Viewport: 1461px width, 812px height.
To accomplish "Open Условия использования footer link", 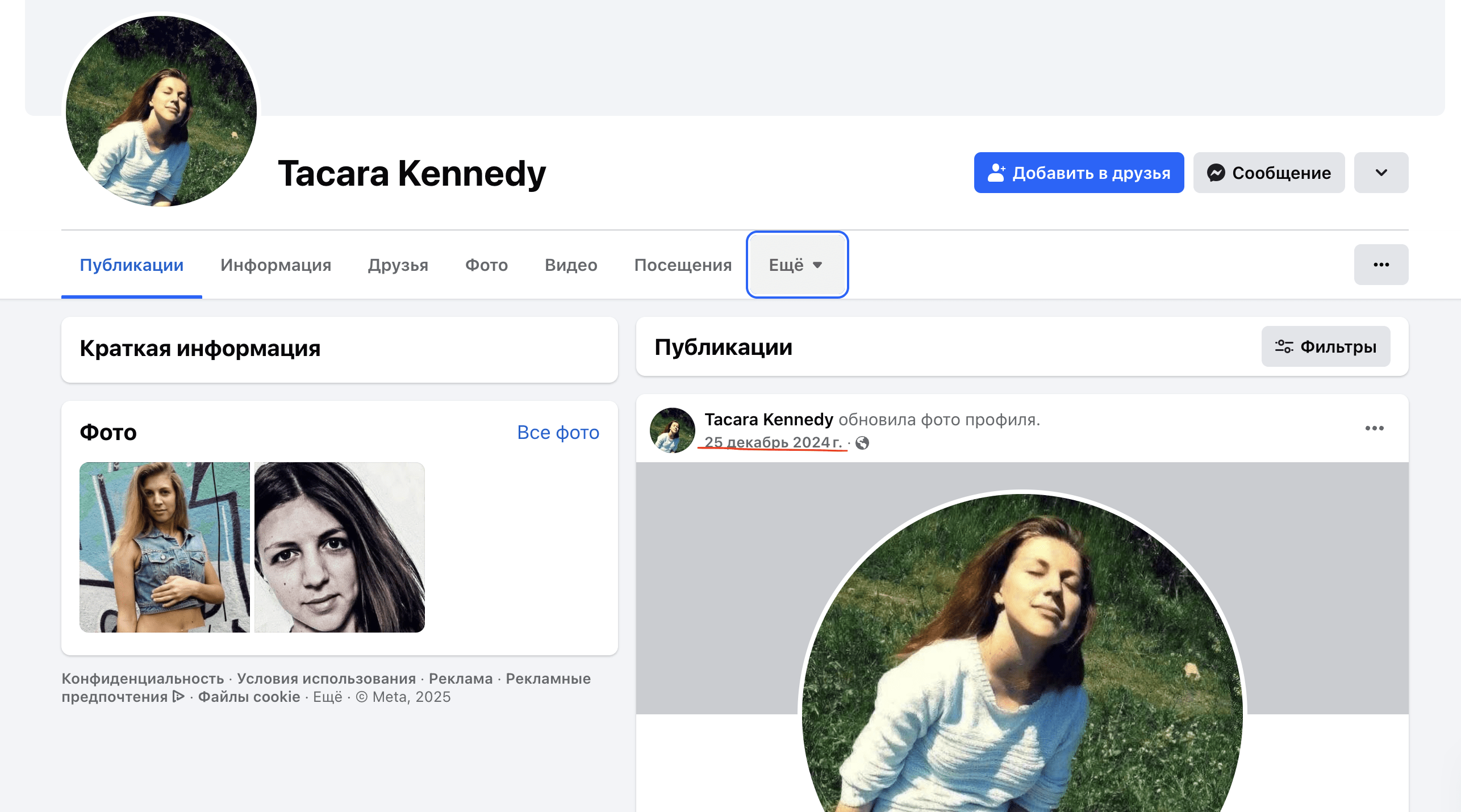I will tap(327, 679).
